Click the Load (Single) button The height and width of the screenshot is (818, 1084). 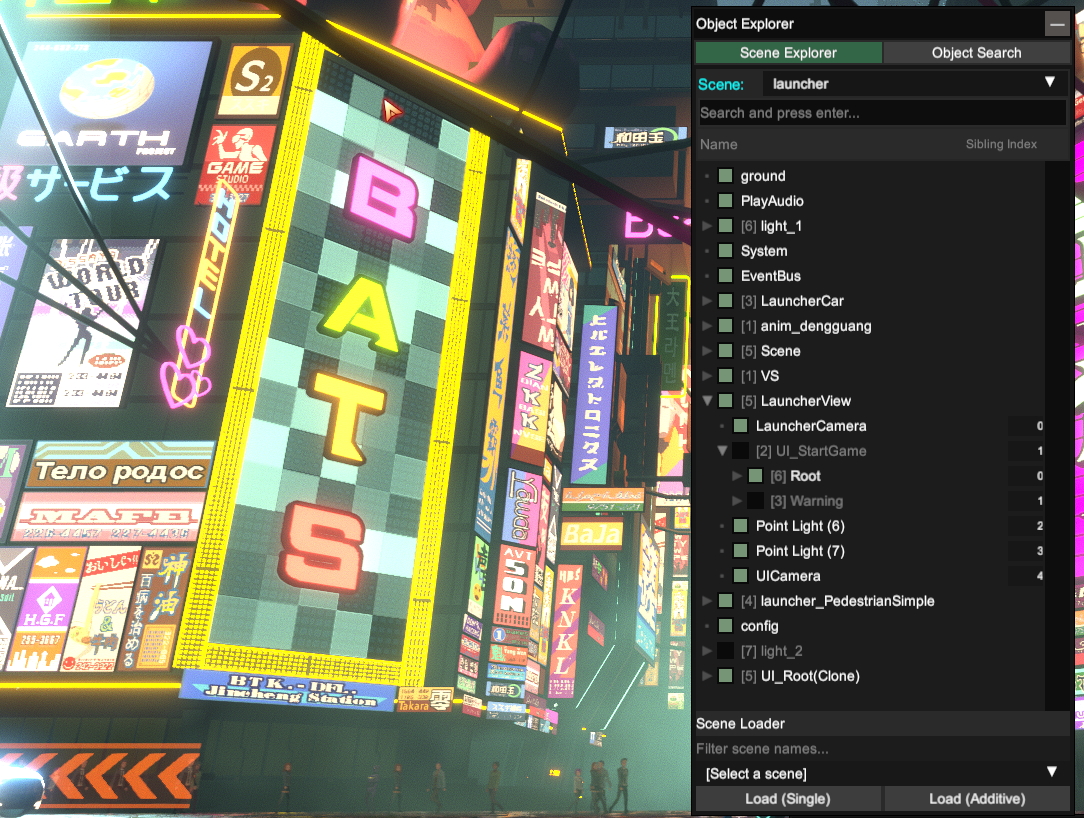788,799
